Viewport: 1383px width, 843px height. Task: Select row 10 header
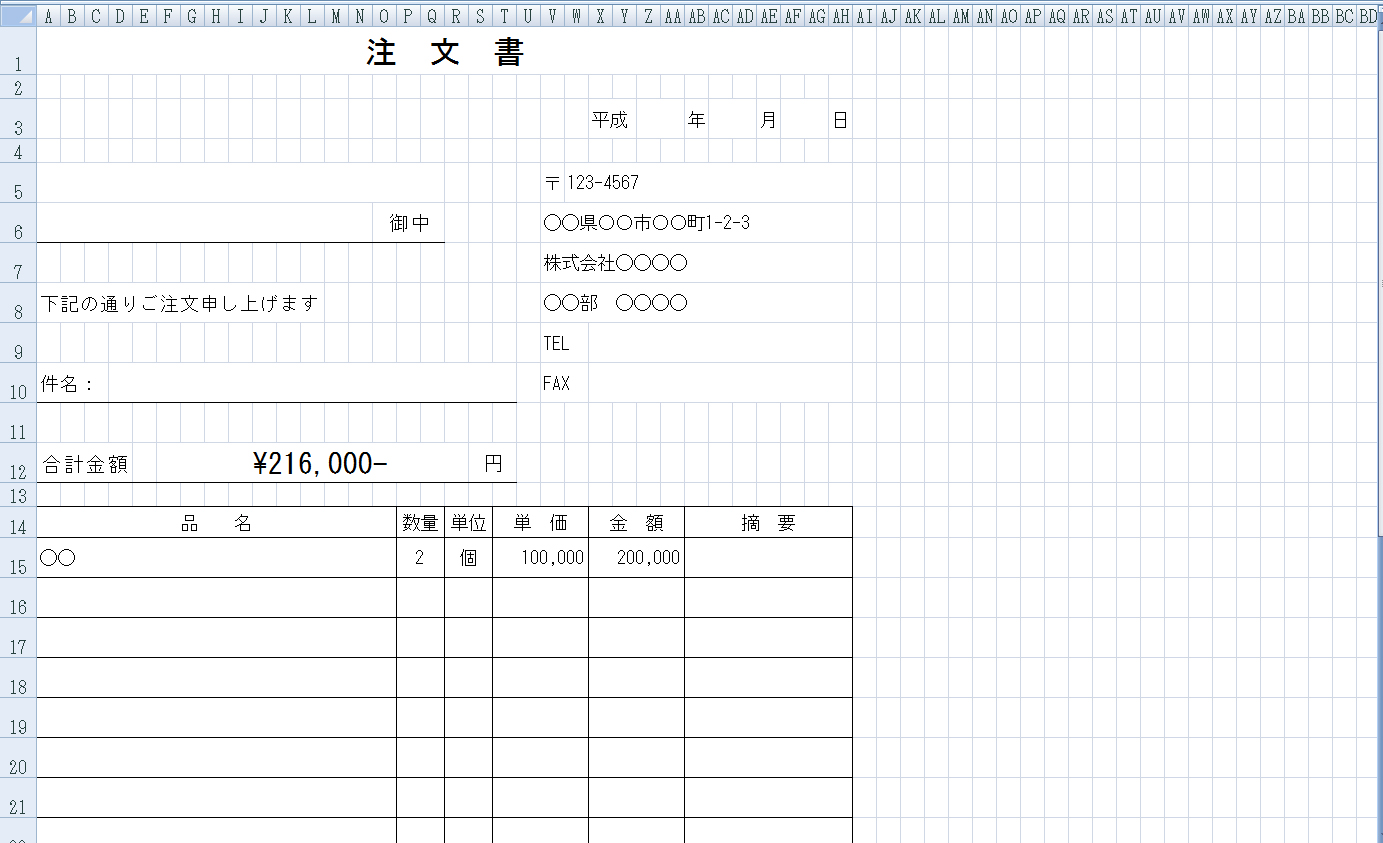pyautogui.click(x=18, y=383)
